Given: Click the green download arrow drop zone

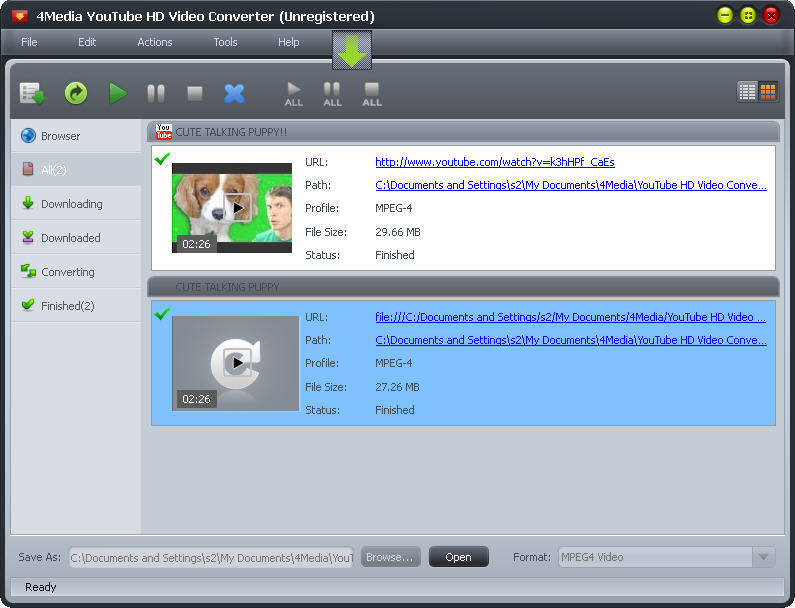Looking at the screenshot, I should click(x=352, y=50).
